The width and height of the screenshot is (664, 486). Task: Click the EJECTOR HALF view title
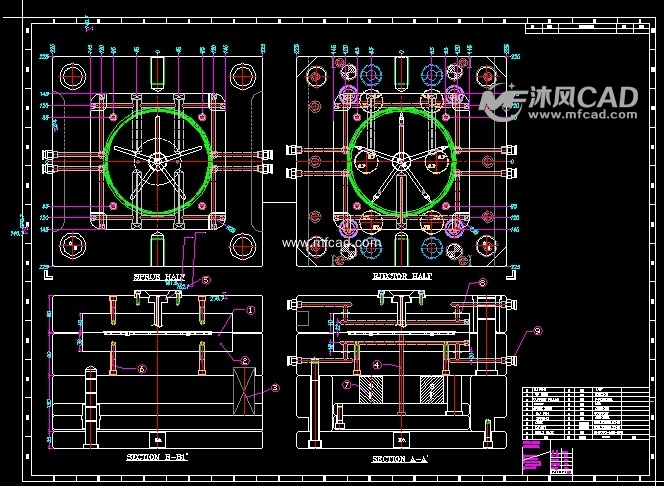pyautogui.click(x=402, y=276)
